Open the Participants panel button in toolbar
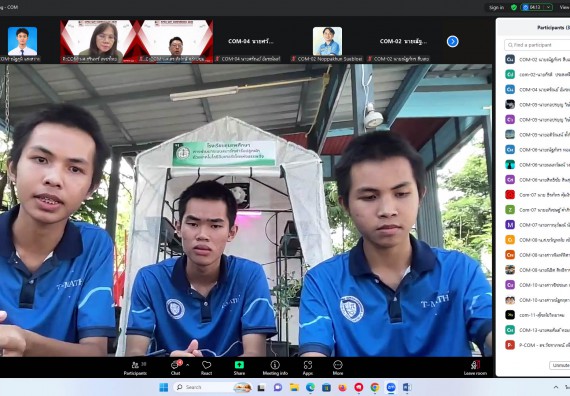Screen dimensions: 570x396 135,368
